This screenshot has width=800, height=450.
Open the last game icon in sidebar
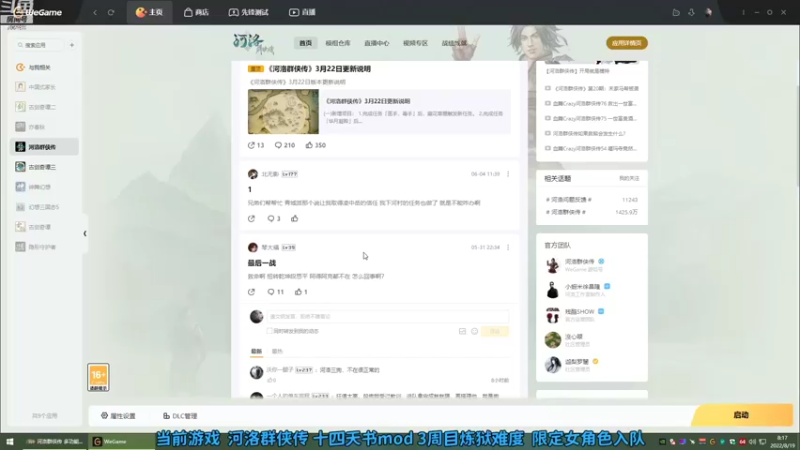[20, 247]
